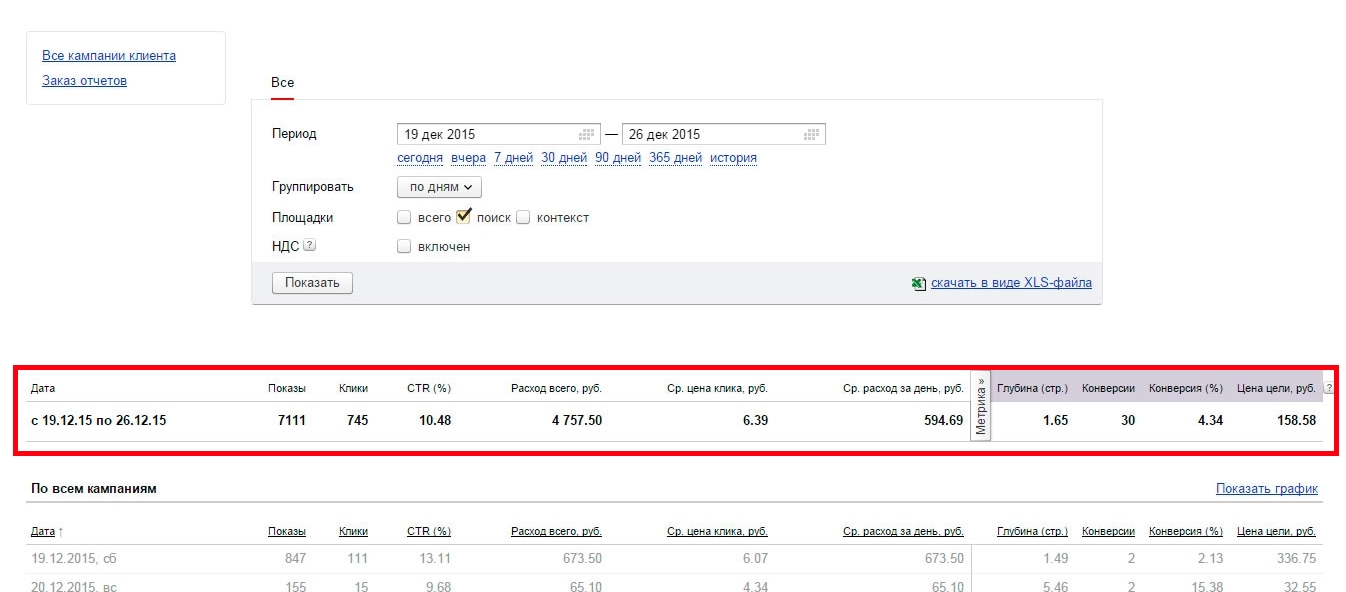
Task: Toggle the 'всего' checkbox
Action: (x=404, y=217)
